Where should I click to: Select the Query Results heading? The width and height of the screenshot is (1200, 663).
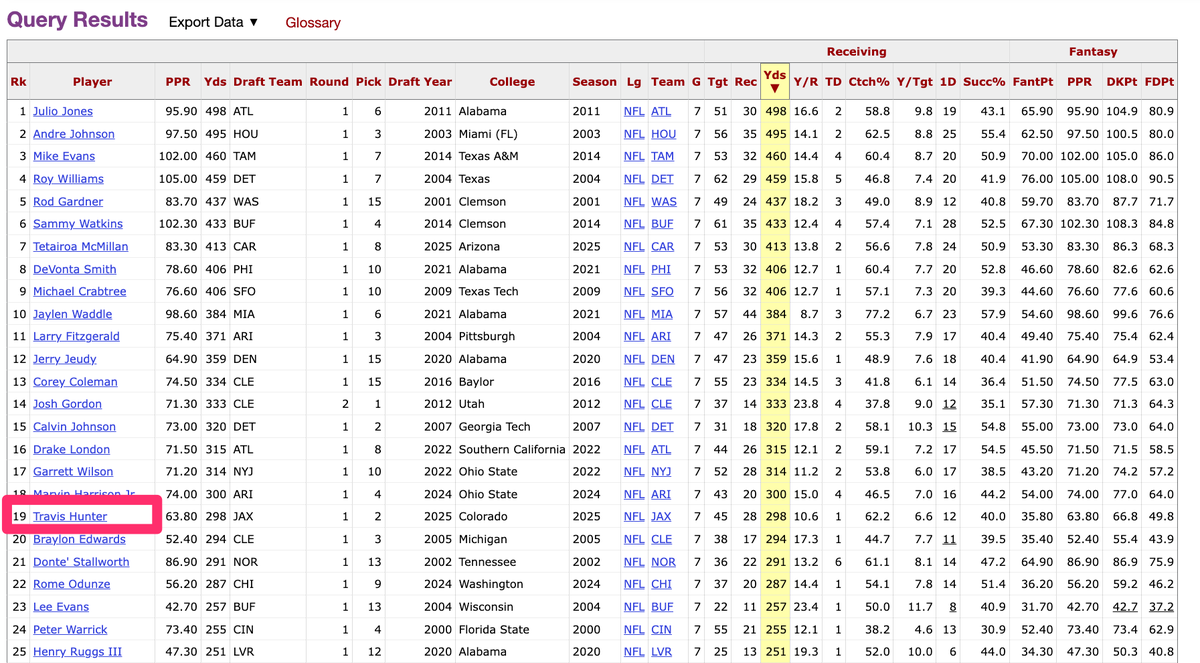click(x=77, y=20)
